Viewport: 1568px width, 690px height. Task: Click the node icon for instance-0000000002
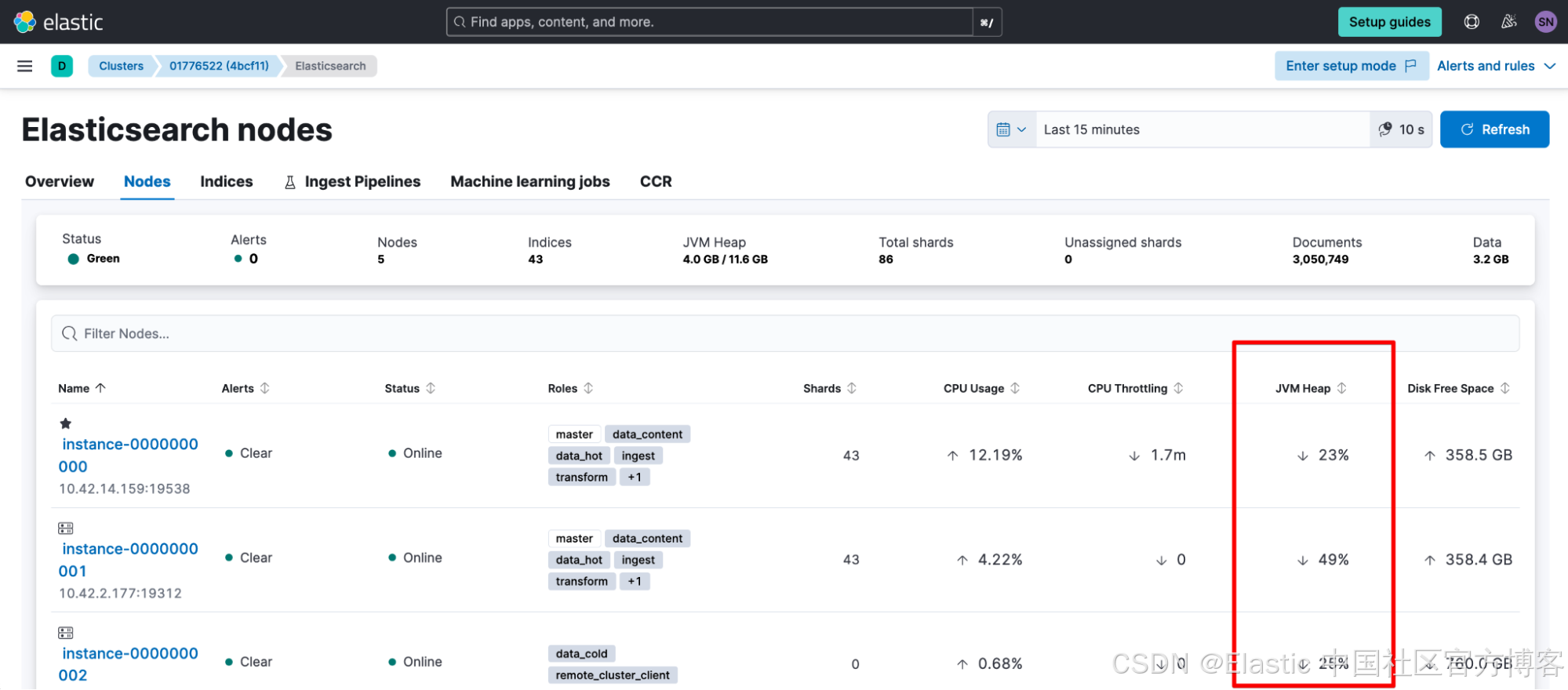(x=66, y=633)
